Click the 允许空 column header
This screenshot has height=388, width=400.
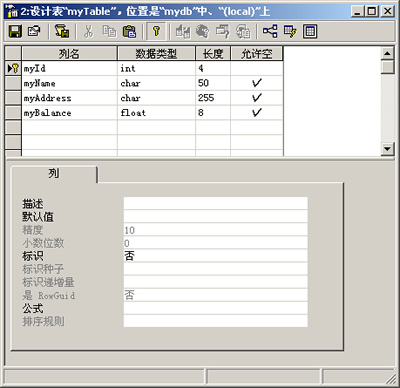(x=257, y=54)
